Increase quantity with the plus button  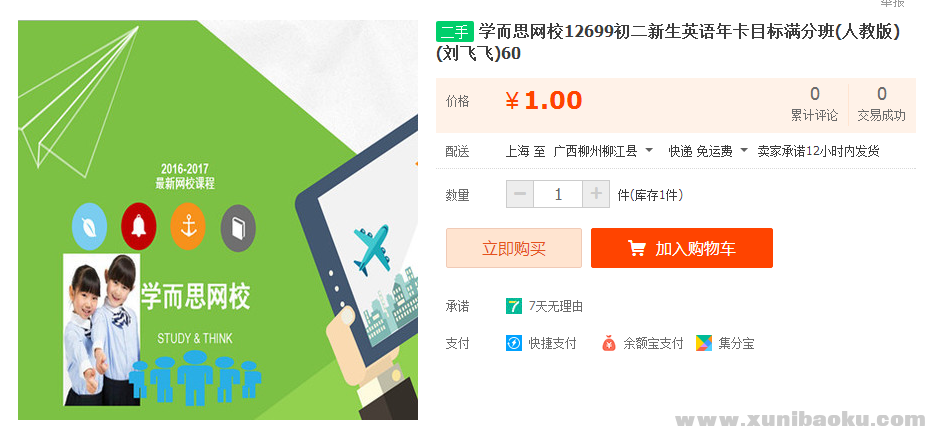click(596, 194)
